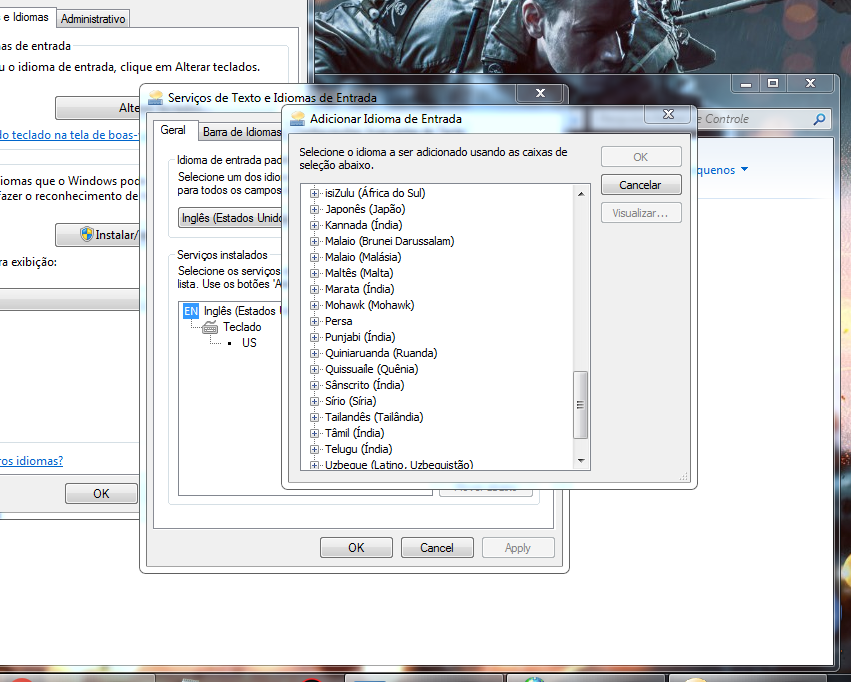This screenshot has width=851, height=682.
Task: Select Tailandês (Tailândia) language entry
Action: tap(374, 417)
